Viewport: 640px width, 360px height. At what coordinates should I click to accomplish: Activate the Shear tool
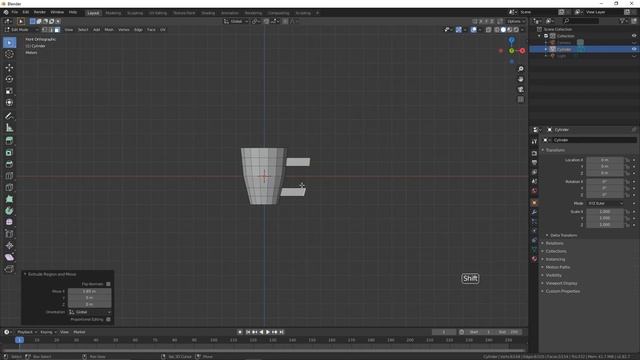click(x=9, y=257)
